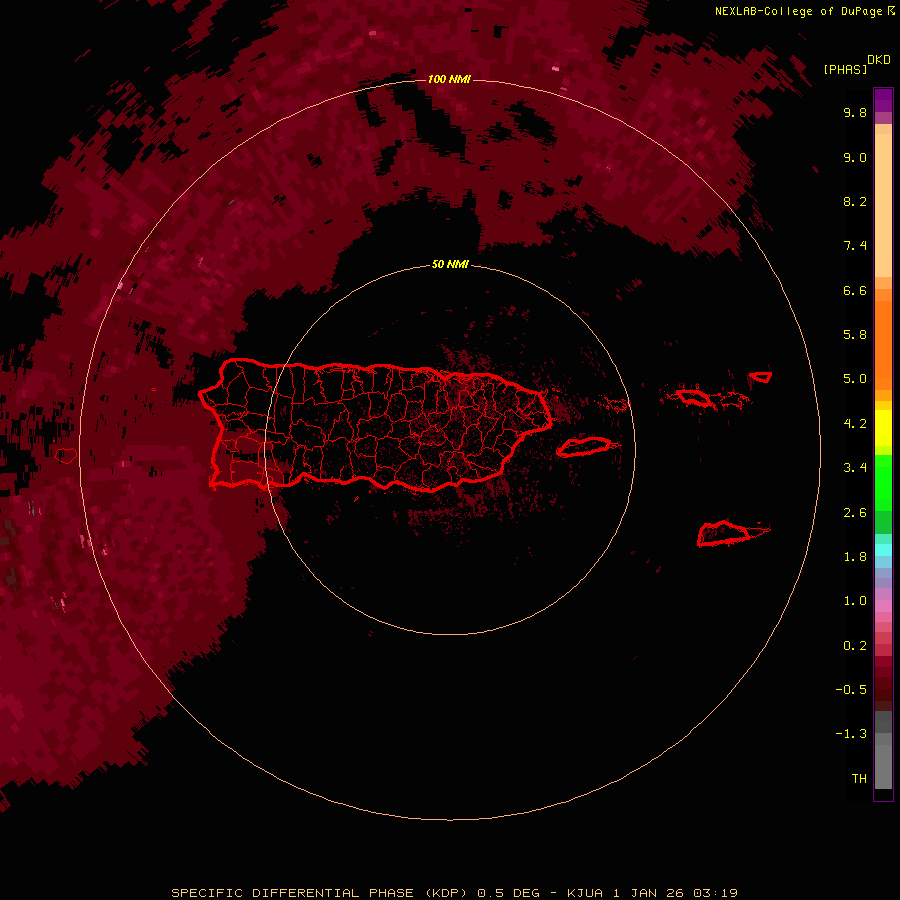
Task: Click the bright green segment of the color bar
Action: 883,482
